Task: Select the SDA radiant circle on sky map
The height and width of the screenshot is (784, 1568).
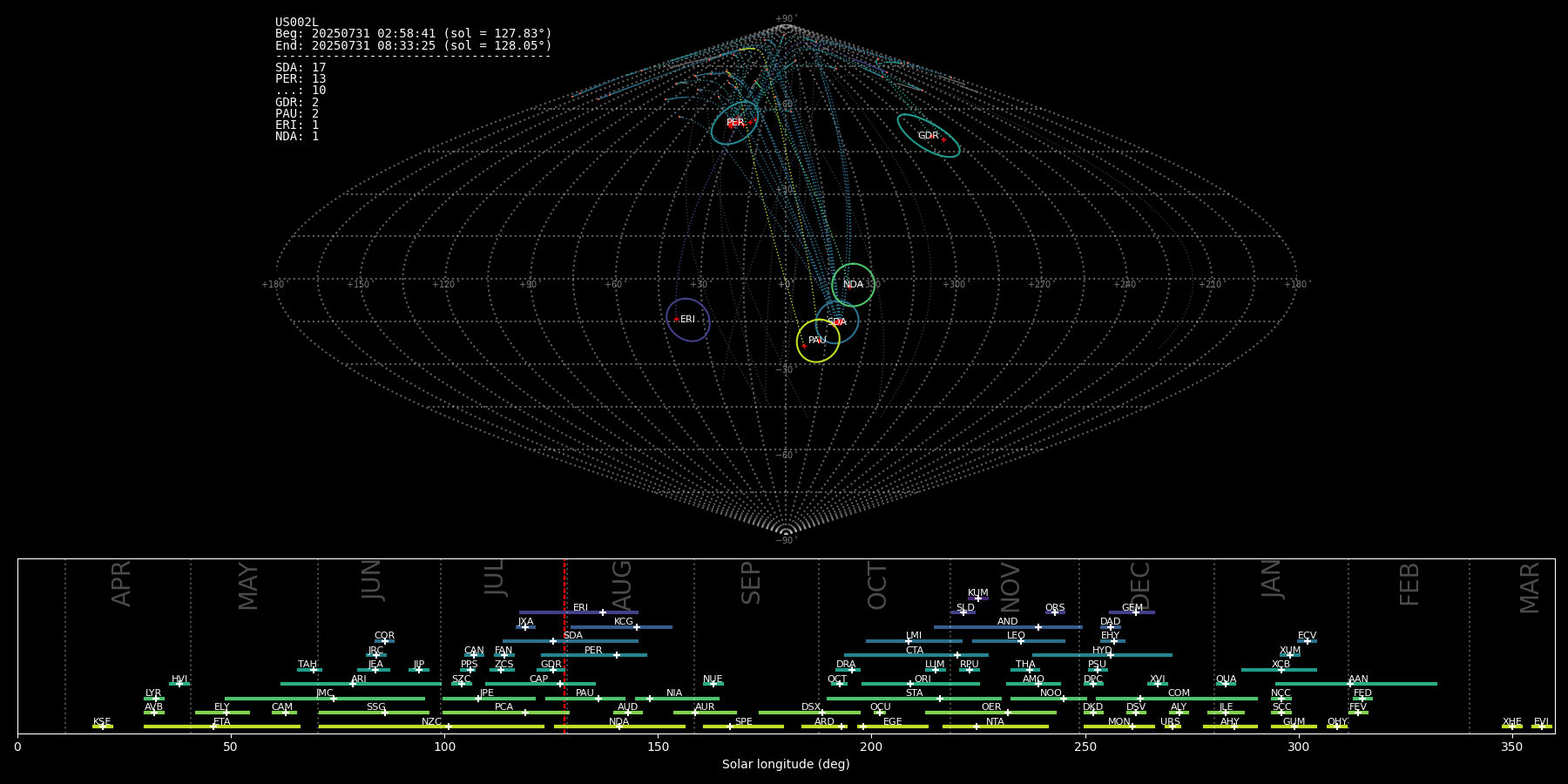Action: [837, 322]
